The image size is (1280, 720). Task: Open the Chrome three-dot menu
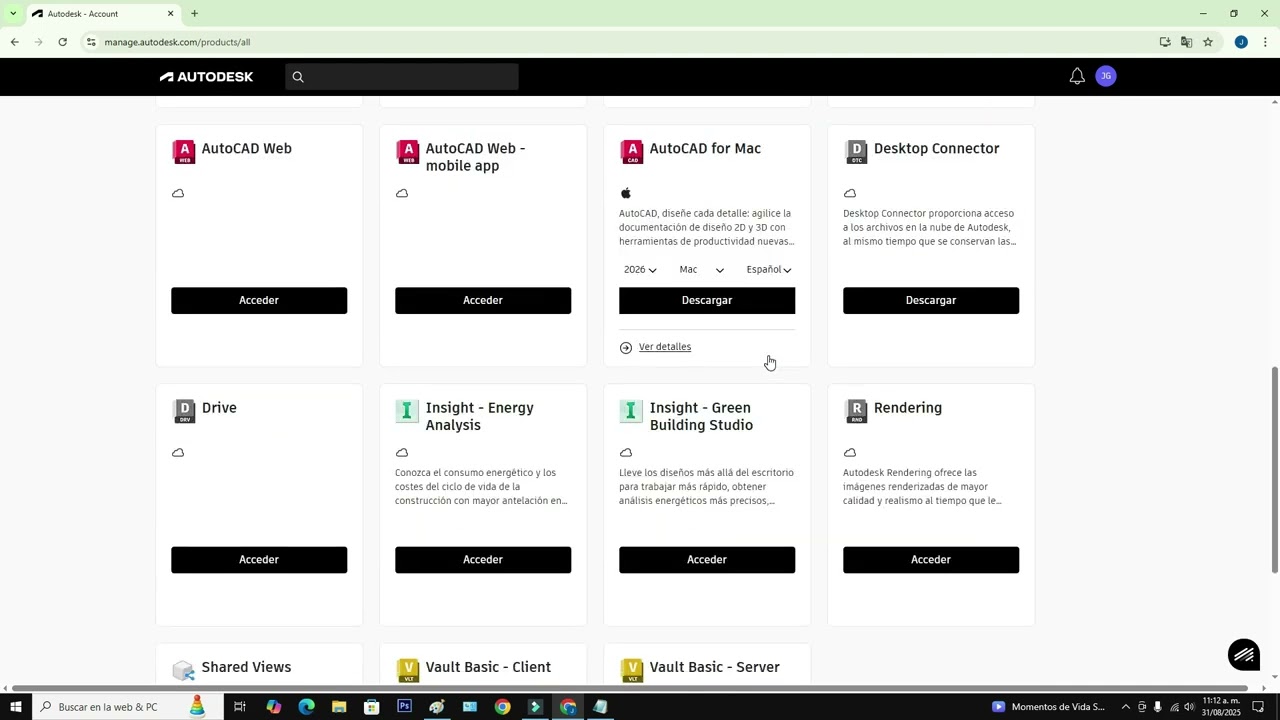point(1265,42)
